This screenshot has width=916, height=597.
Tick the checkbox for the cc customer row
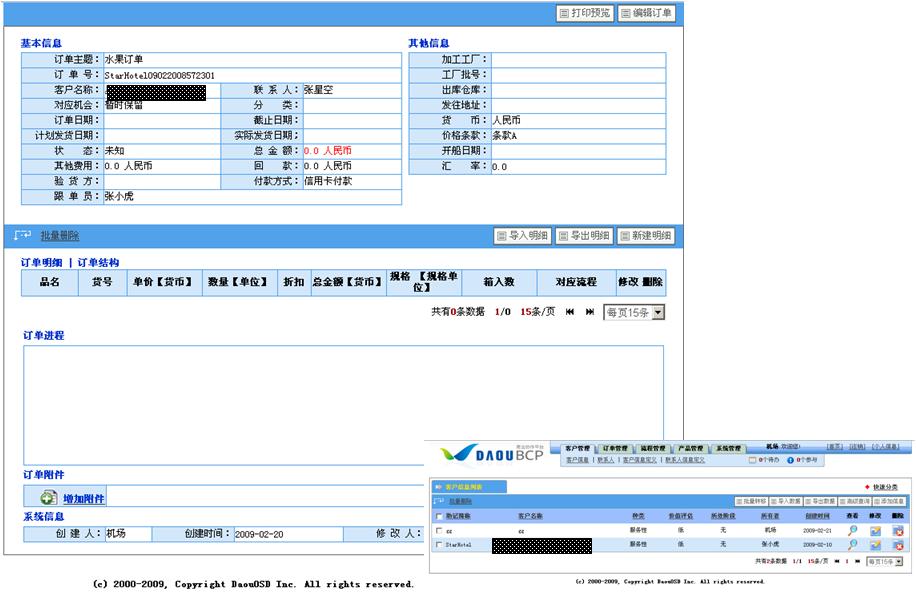click(x=438, y=531)
